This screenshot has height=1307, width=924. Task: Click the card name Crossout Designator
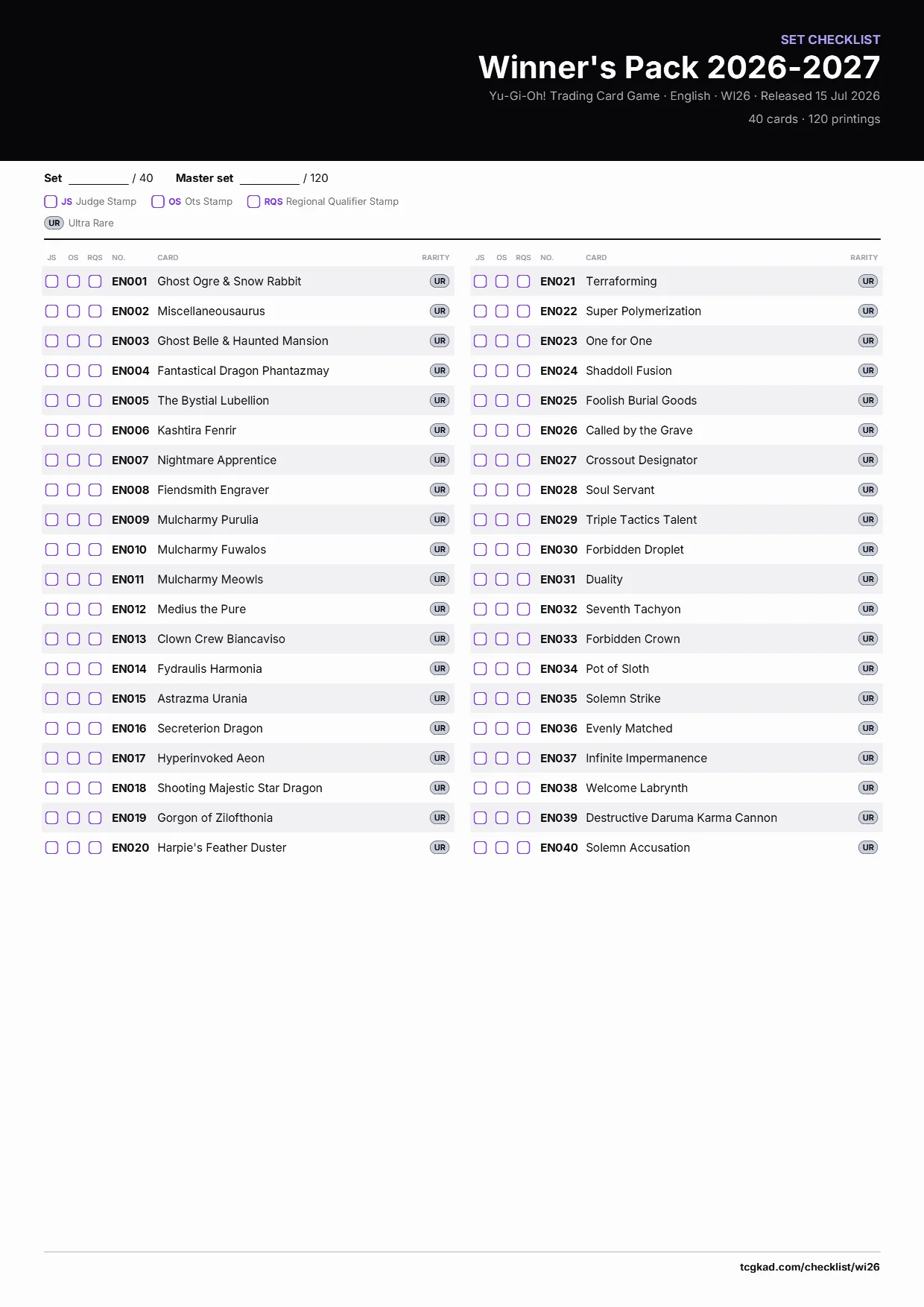tap(642, 460)
